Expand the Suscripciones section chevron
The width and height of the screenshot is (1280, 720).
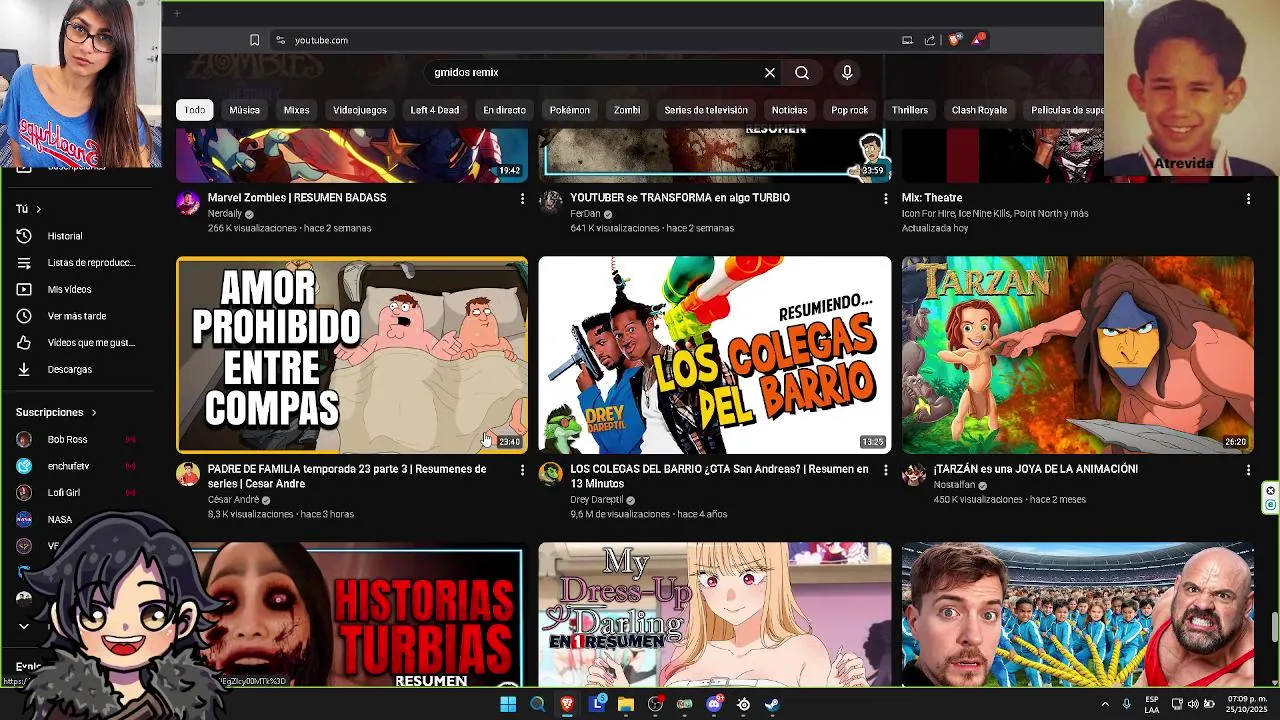tap(94, 412)
